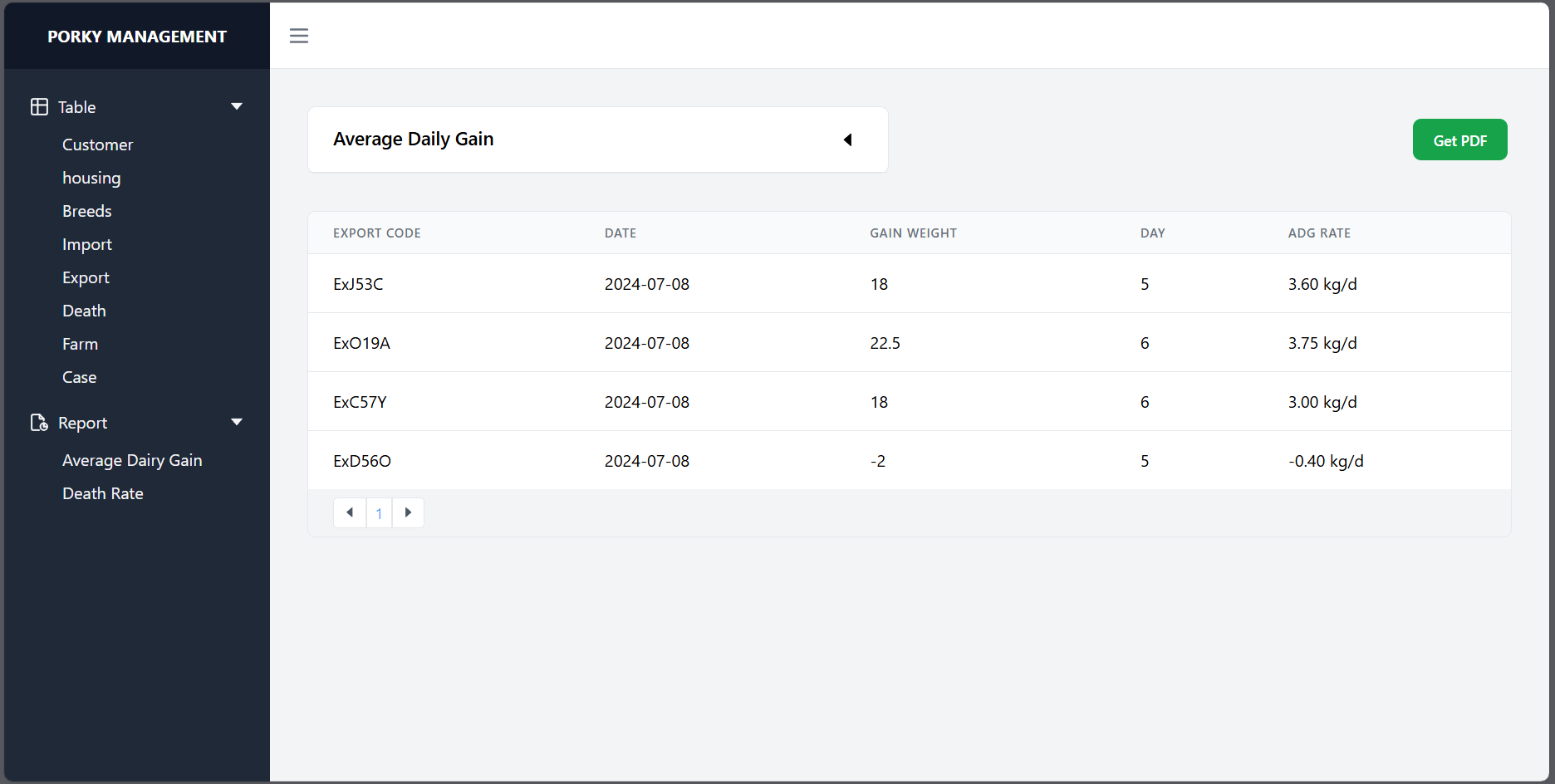Open the Death table page
Image resolution: width=1555 pixels, height=784 pixels.
pyautogui.click(x=84, y=311)
